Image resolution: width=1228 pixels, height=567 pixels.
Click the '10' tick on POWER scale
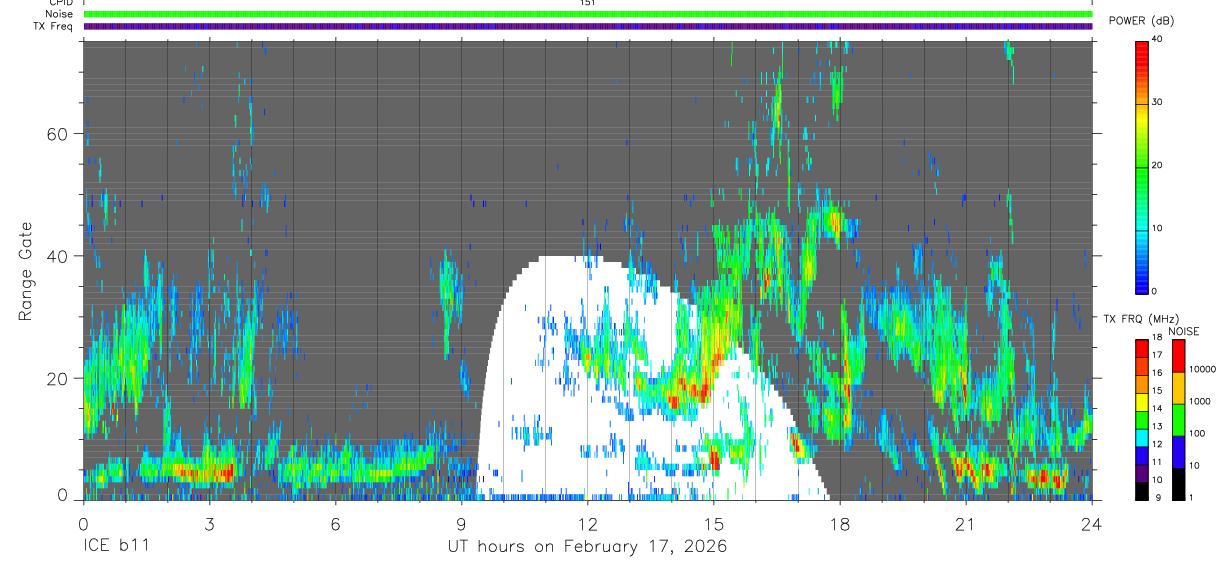point(1159,228)
